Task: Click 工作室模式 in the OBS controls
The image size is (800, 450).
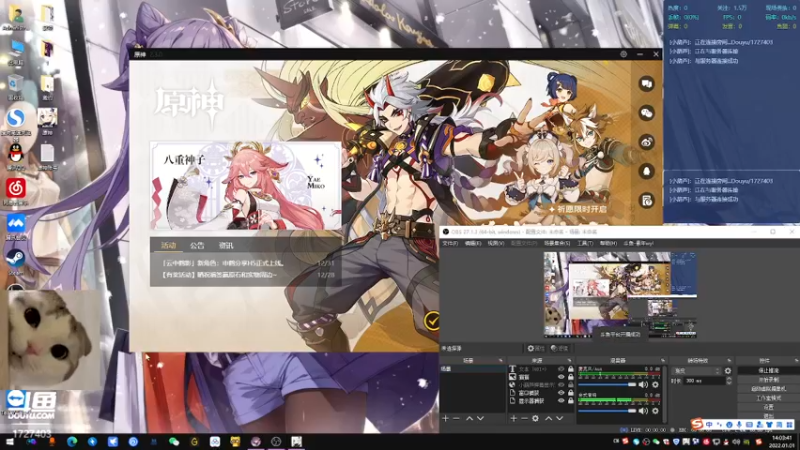Action: coord(768,398)
